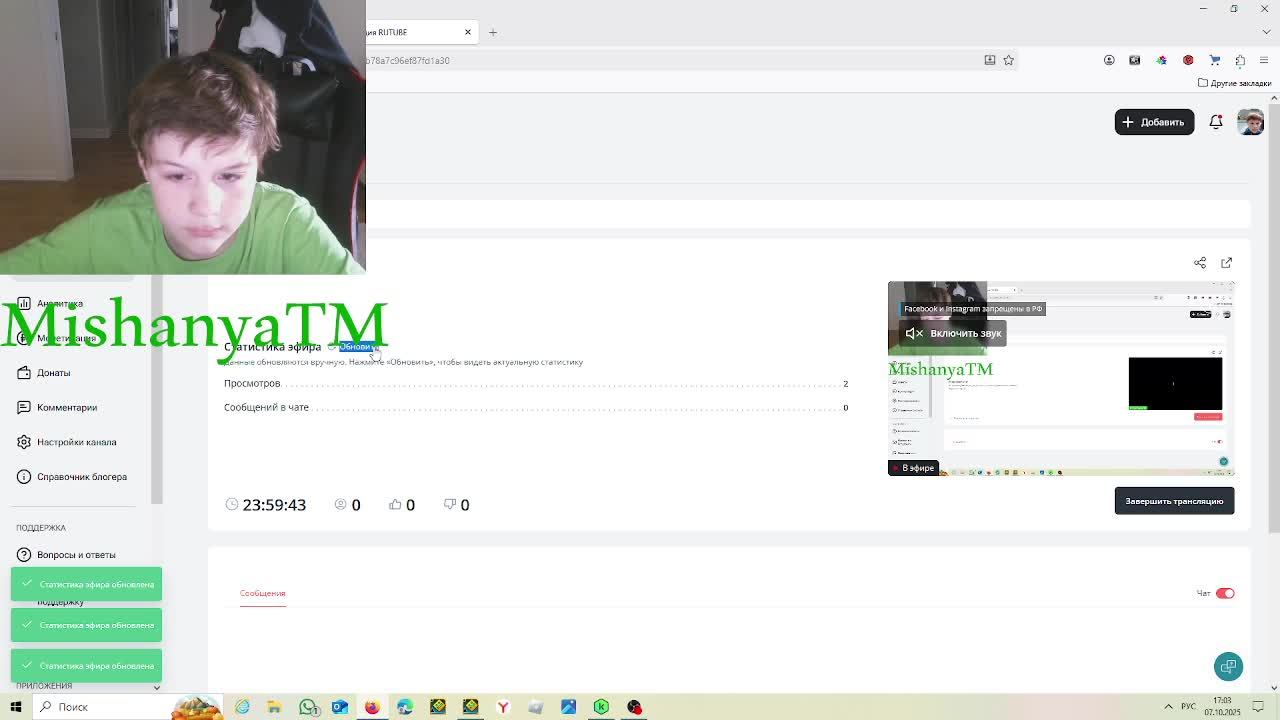This screenshot has height=720, width=1280.
Task: Click the red round extension icon
Action: tap(1188, 60)
